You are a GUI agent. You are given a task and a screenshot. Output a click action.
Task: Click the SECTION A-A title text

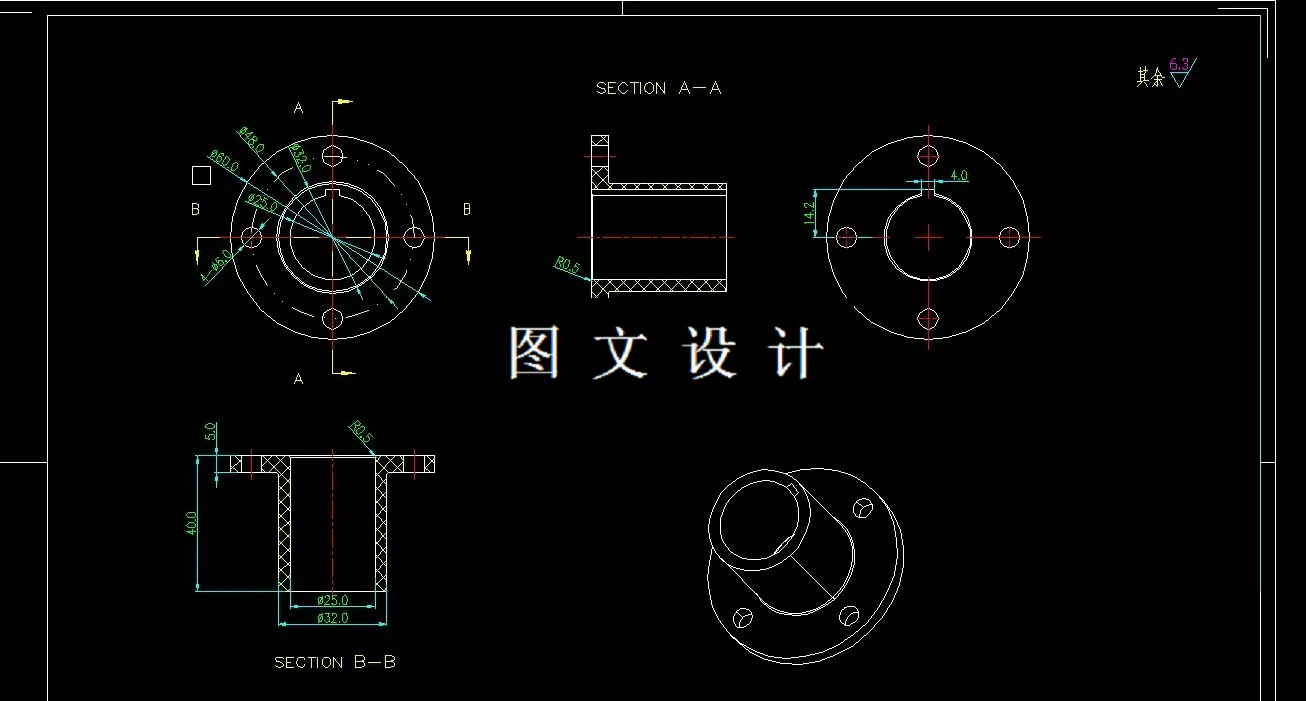[x=660, y=88]
